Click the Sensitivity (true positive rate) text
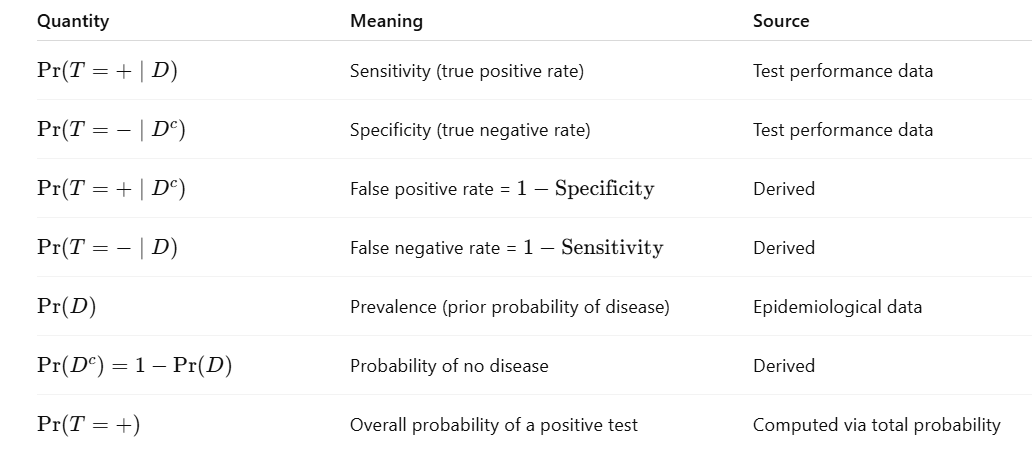Screen dimensions: 1032x476 click(466, 71)
